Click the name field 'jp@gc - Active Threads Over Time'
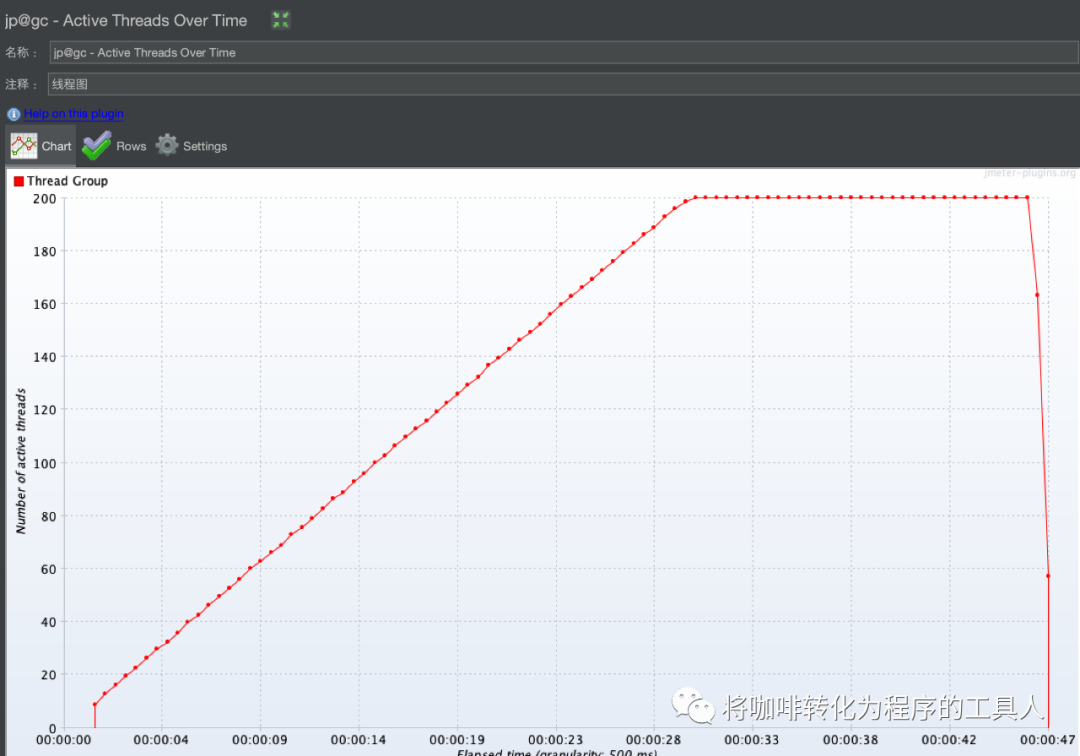Screen dimensions: 1080x756 coord(563,52)
